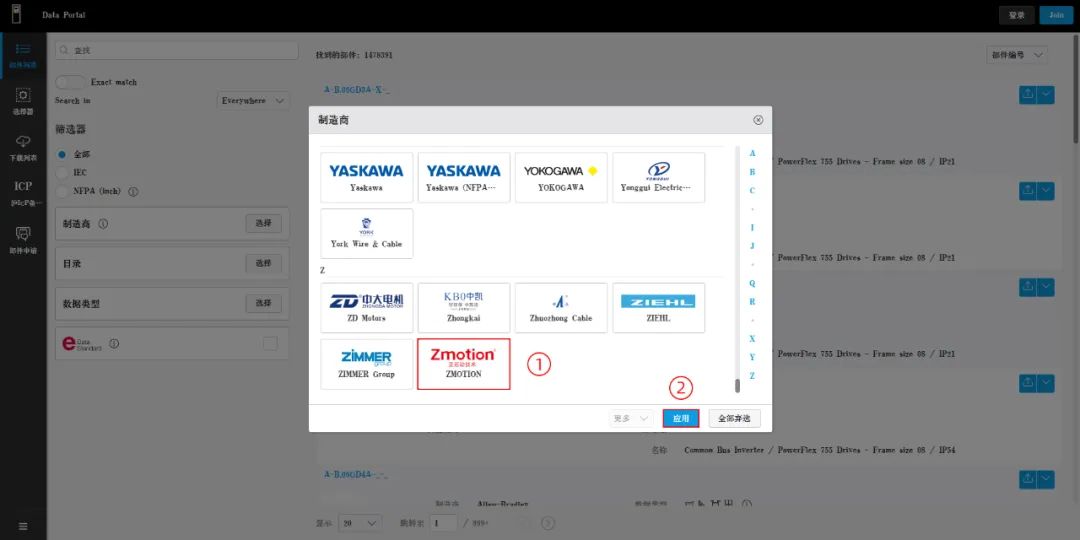Viewport: 1080px width, 540px height.
Task: Jump to letter C in alphabet index
Action: [x=752, y=190]
